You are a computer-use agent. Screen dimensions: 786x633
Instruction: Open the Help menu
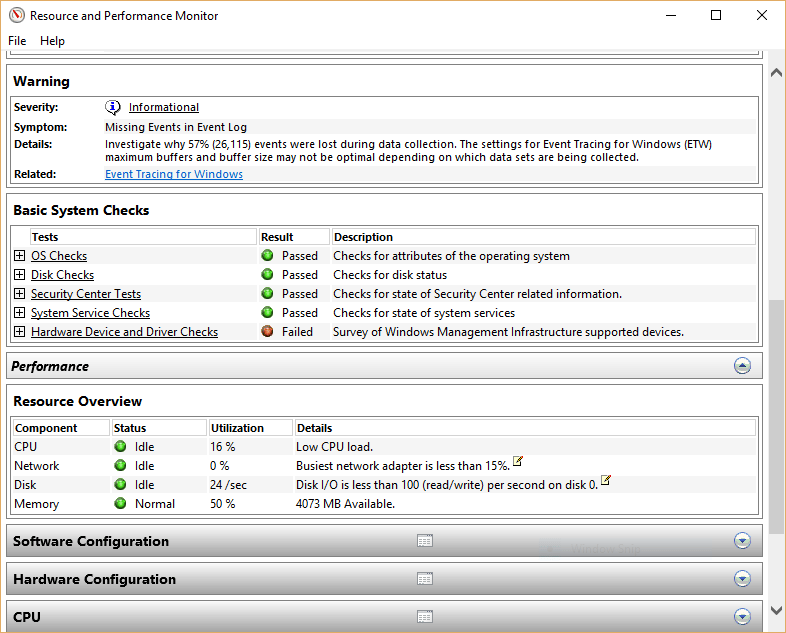tap(52, 41)
